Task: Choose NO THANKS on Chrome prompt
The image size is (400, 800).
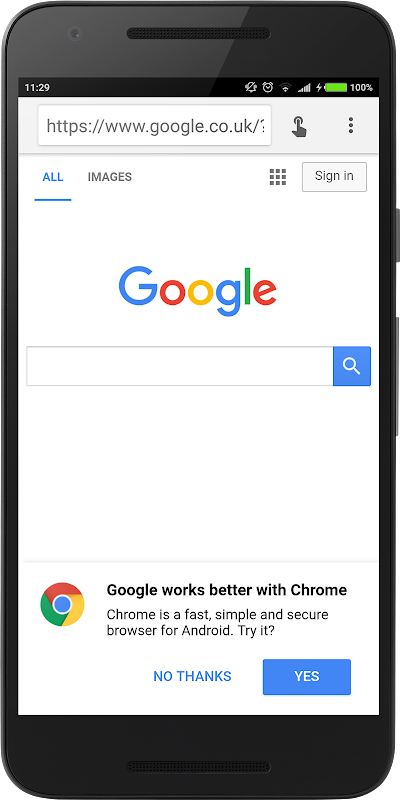Action: click(x=192, y=677)
